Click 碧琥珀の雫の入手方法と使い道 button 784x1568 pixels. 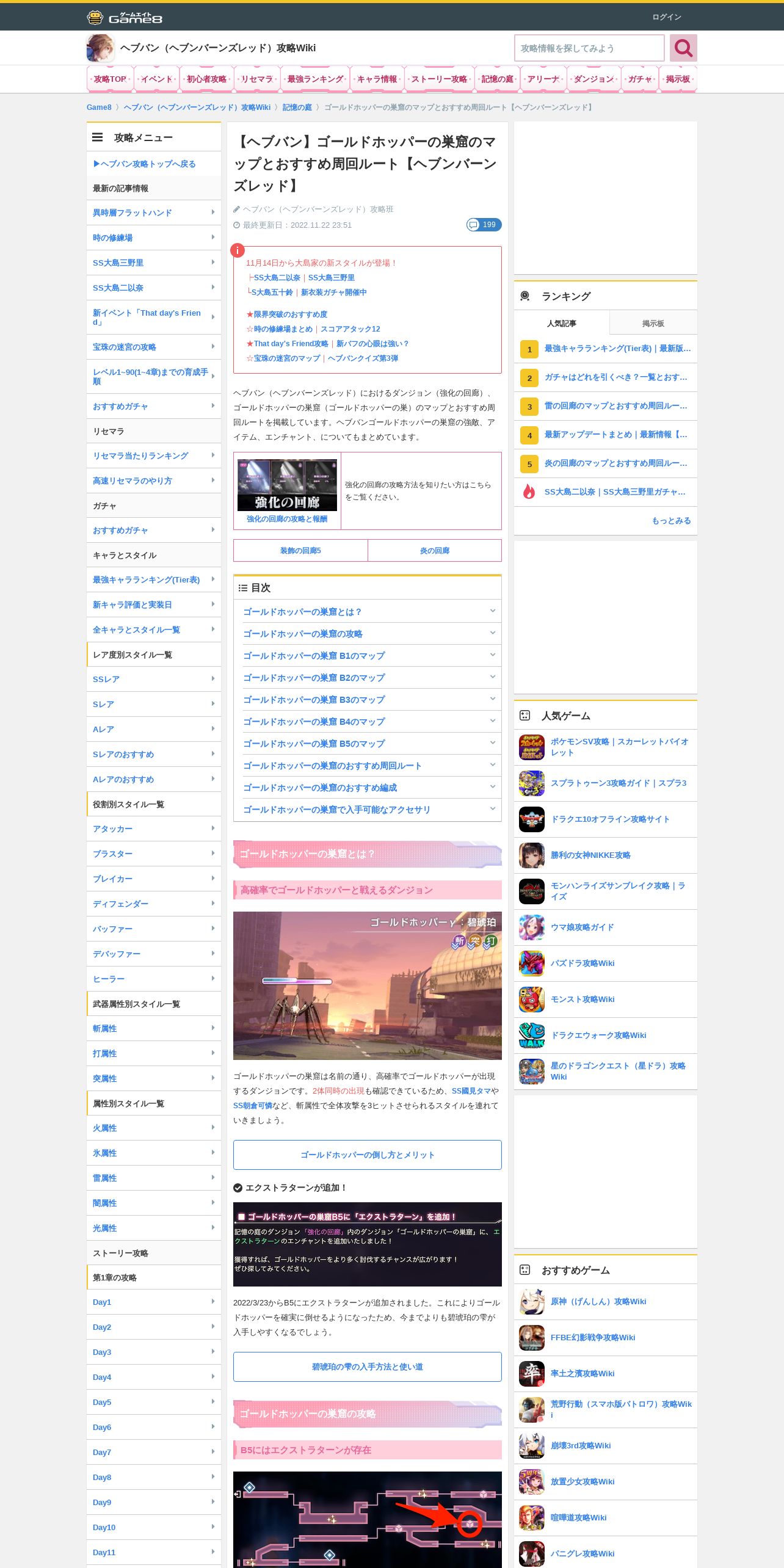tap(368, 1367)
